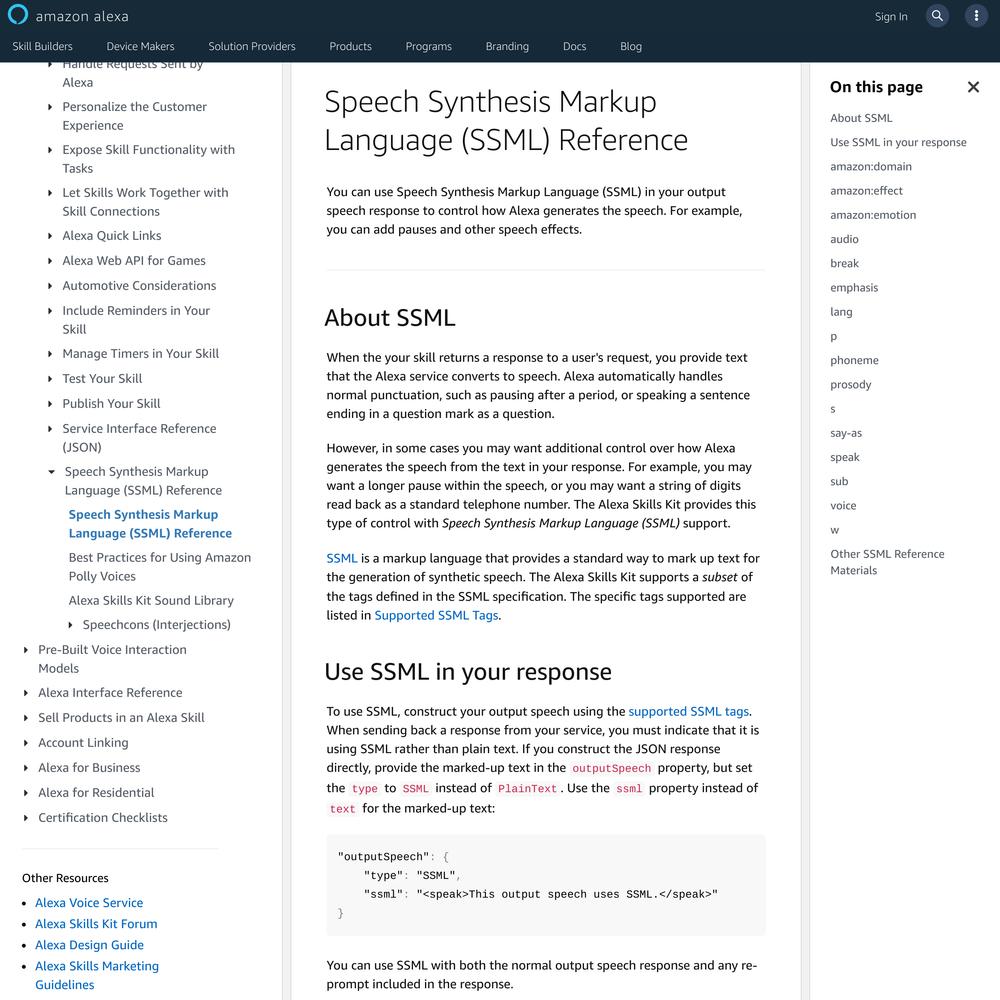Expand Expose Skill Functionality with Tasks arrow

point(50,150)
